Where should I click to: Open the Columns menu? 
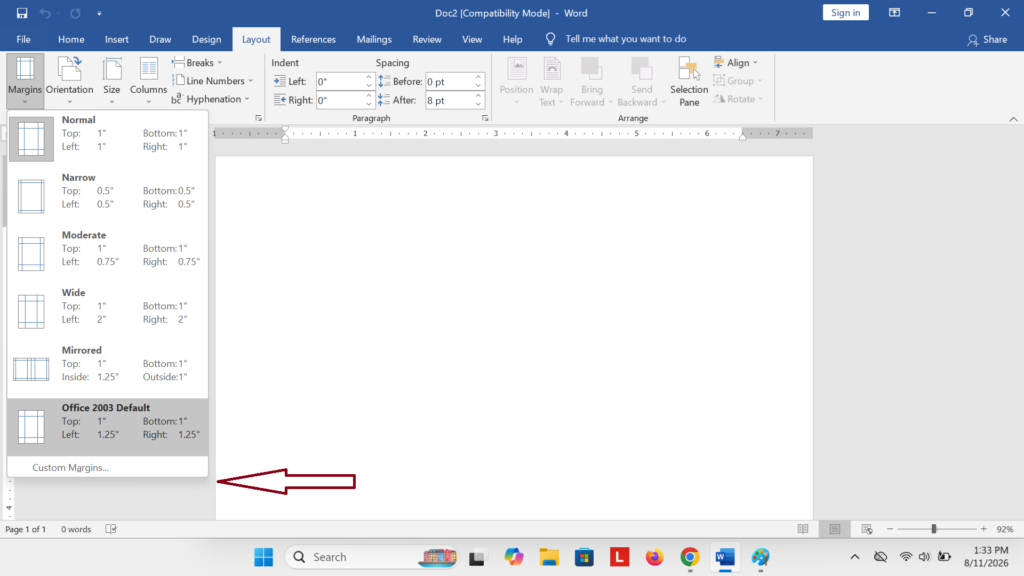point(148,81)
